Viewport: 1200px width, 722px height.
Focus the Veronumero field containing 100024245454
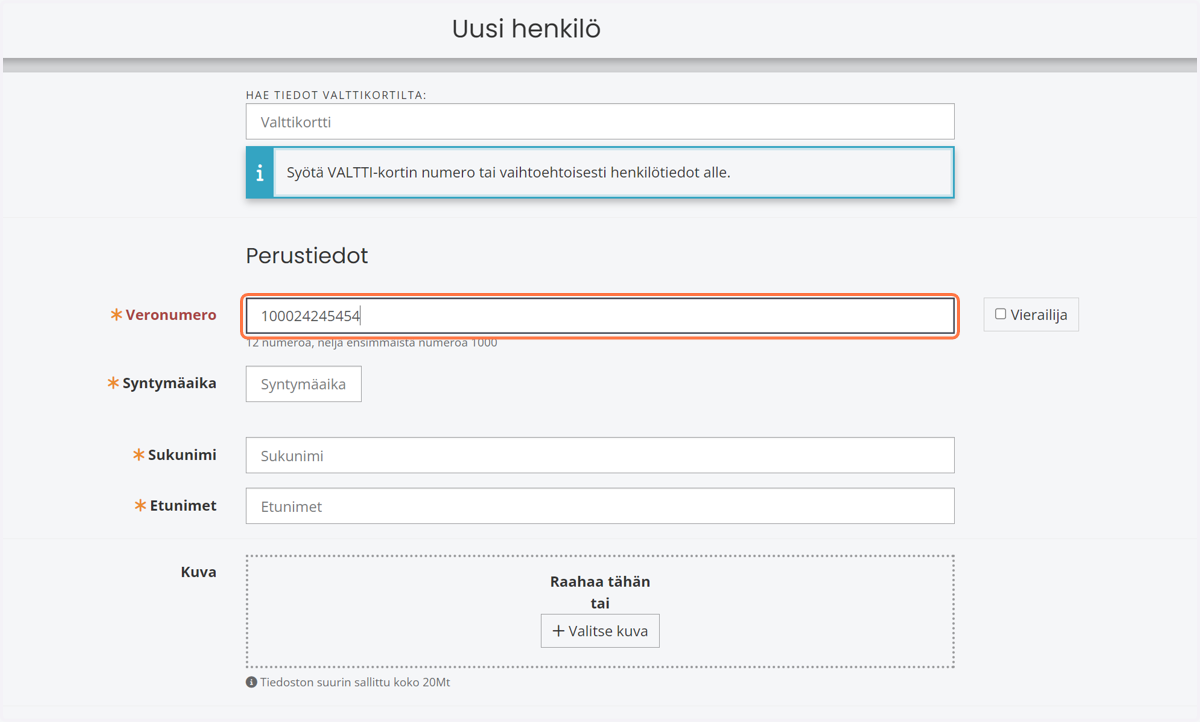600,316
